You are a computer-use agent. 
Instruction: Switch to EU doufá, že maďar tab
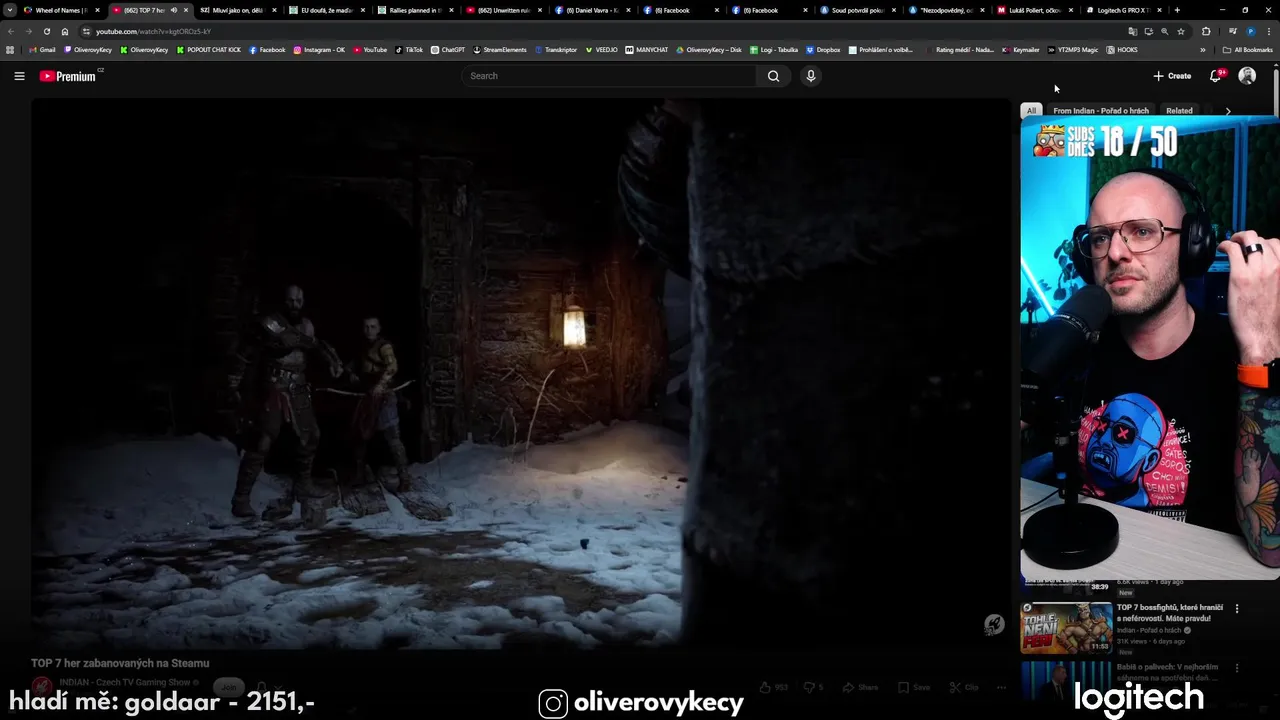325,10
